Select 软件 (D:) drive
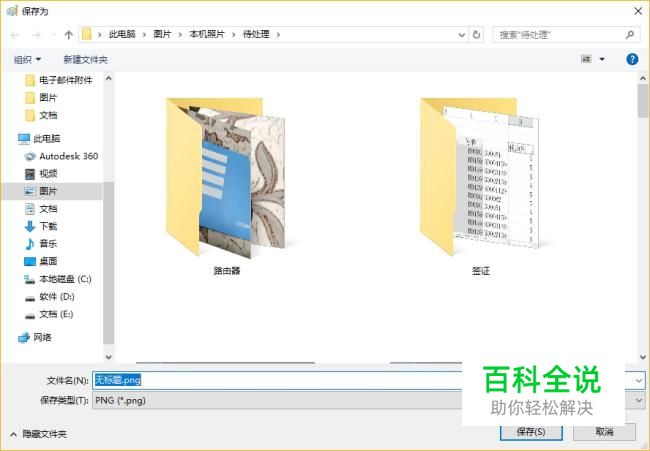650x451 pixels. 50,297
